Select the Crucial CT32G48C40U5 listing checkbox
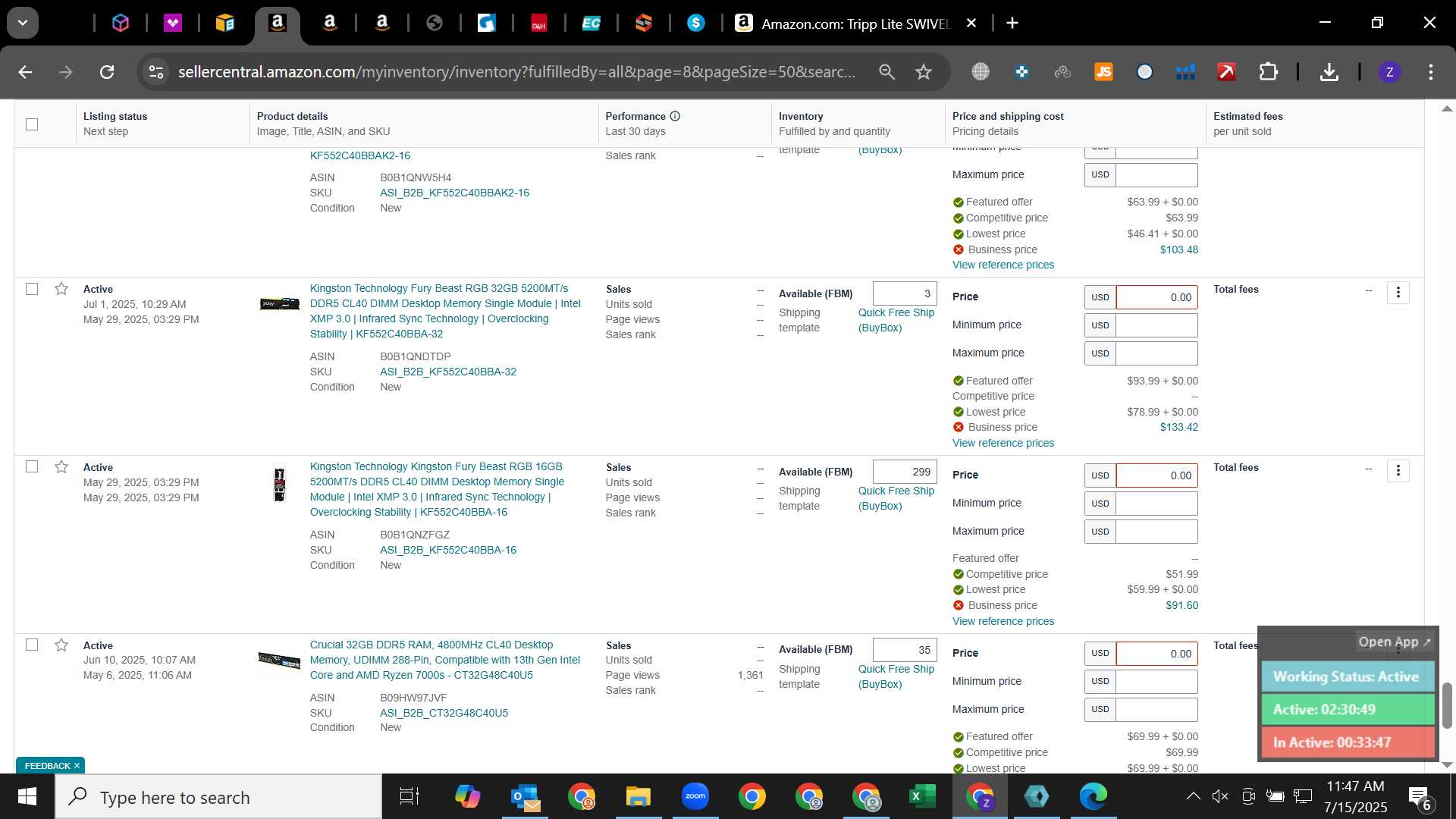The height and width of the screenshot is (819, 1456). pos(32,645)
